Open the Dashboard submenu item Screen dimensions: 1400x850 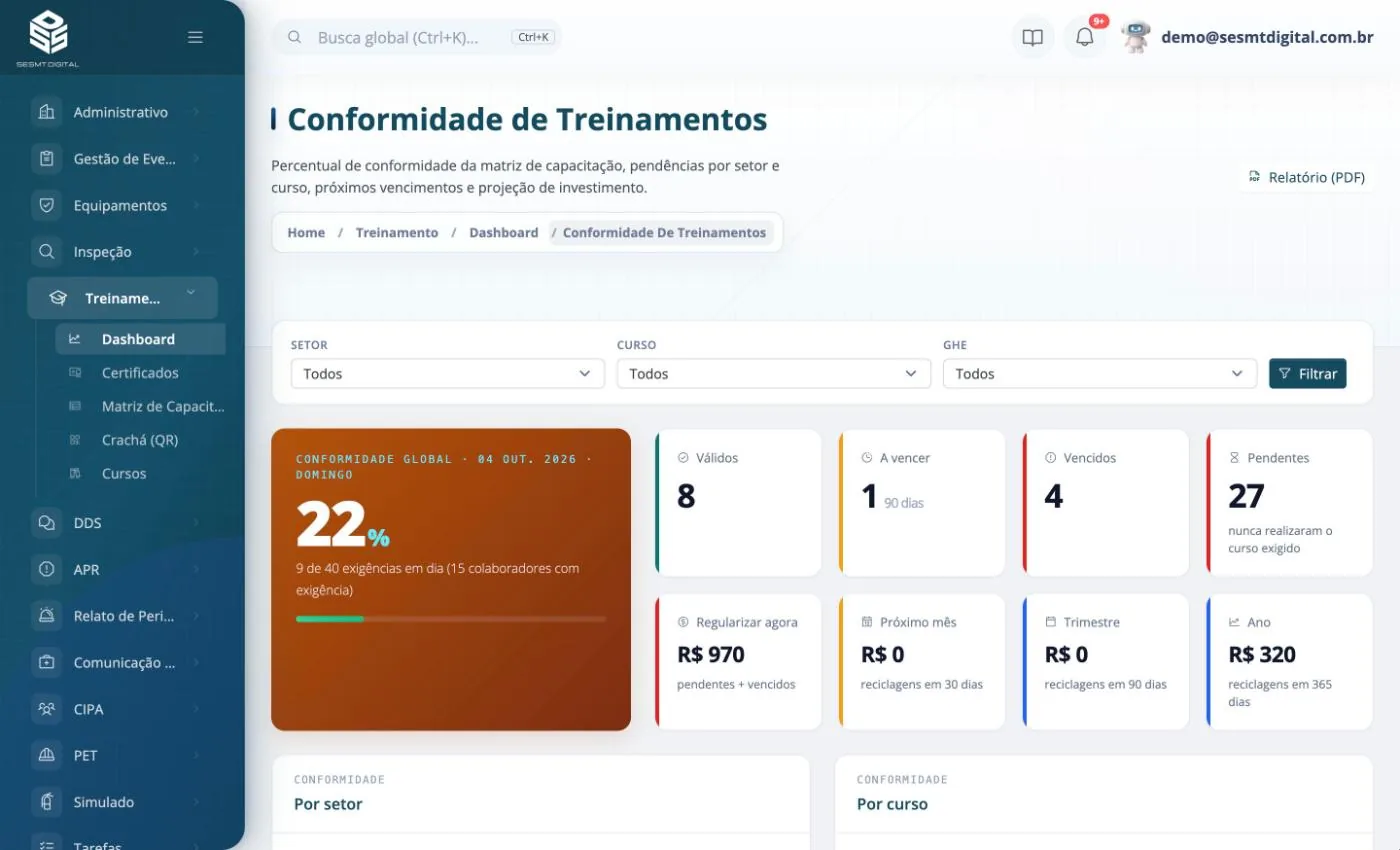click(141, 339)
